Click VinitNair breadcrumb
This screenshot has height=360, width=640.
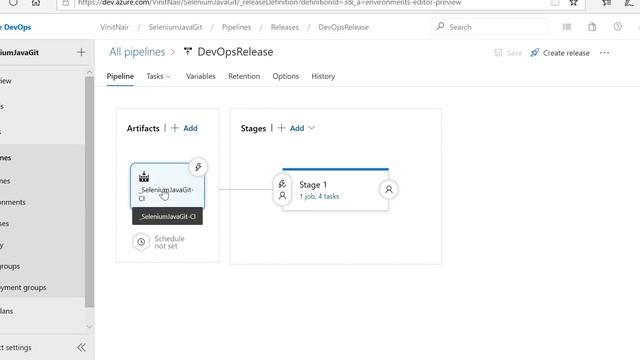(114, 27)
